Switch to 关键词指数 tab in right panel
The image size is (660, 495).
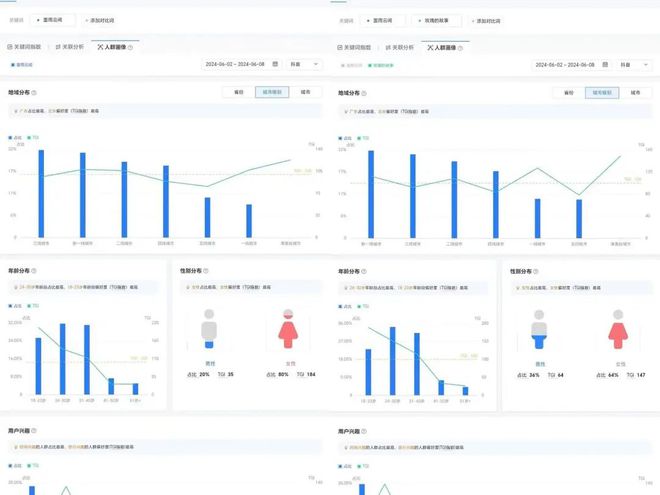click(354, 48)
